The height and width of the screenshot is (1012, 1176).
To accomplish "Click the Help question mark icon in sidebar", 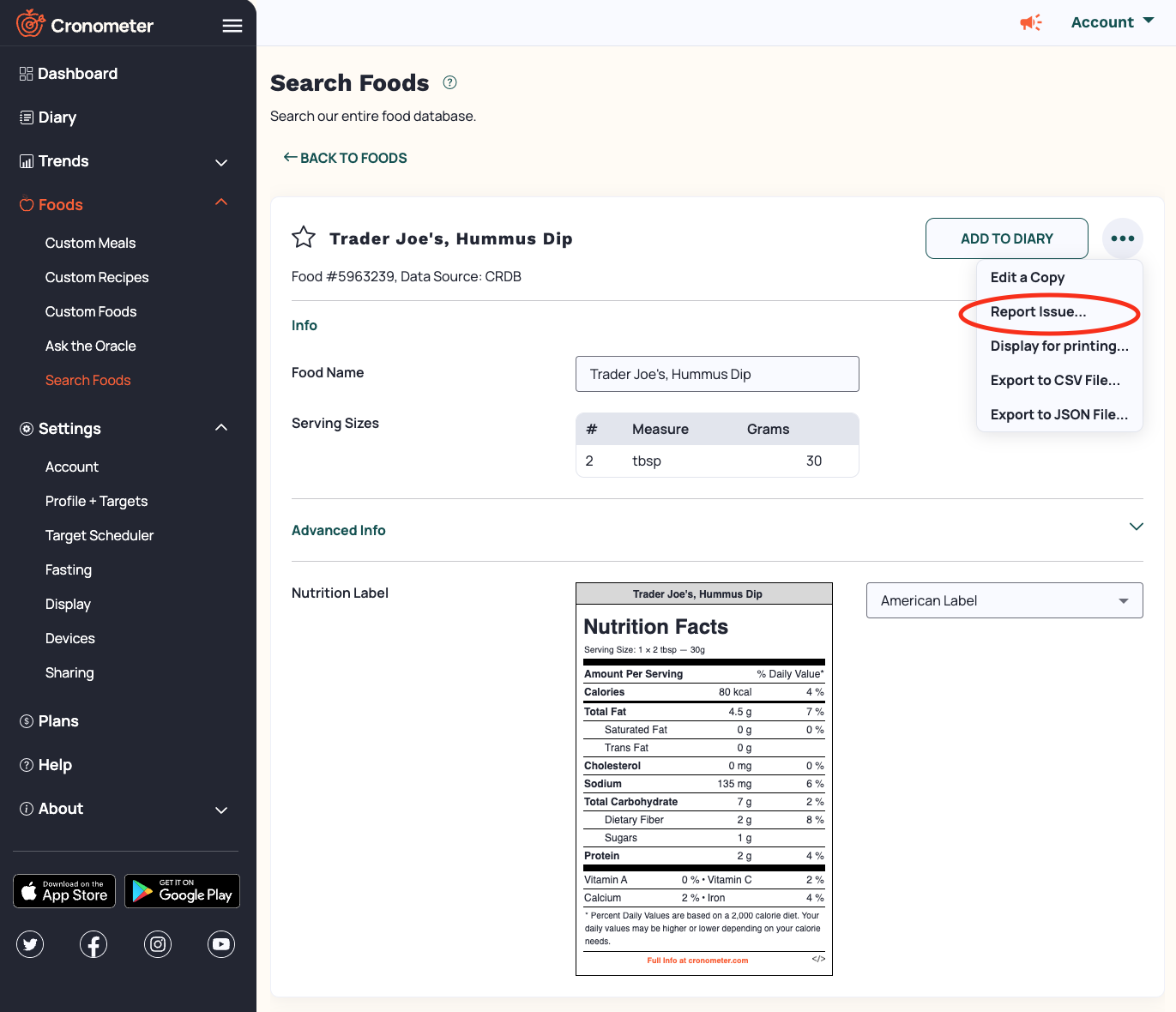I will point(27,765).
